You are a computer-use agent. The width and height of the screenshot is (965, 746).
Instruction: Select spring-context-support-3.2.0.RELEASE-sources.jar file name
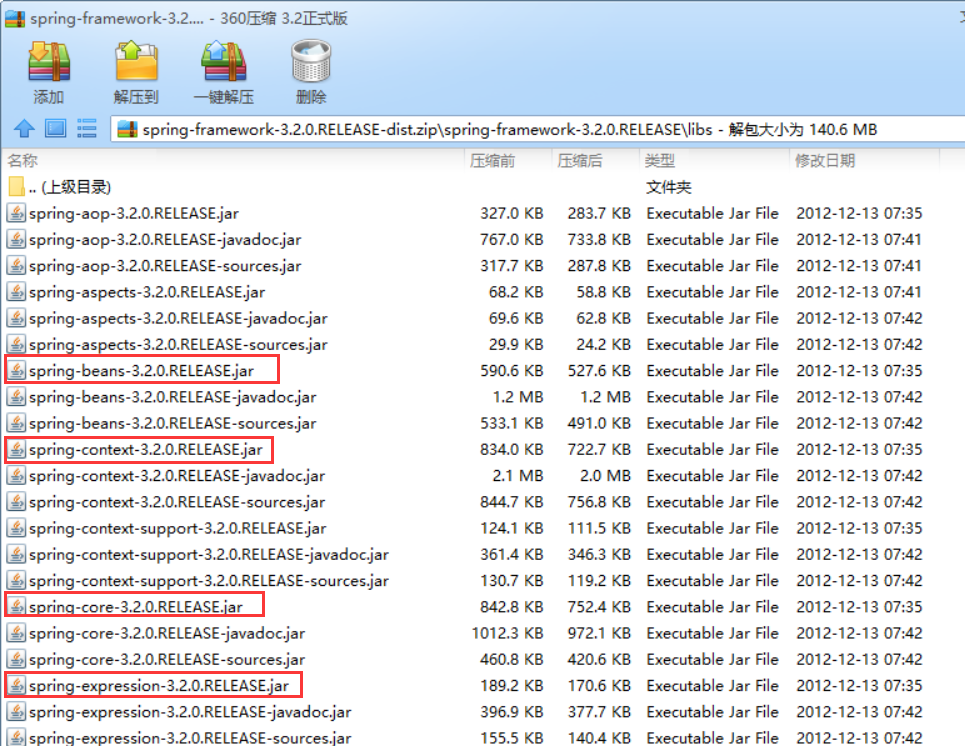pos(209,581)
